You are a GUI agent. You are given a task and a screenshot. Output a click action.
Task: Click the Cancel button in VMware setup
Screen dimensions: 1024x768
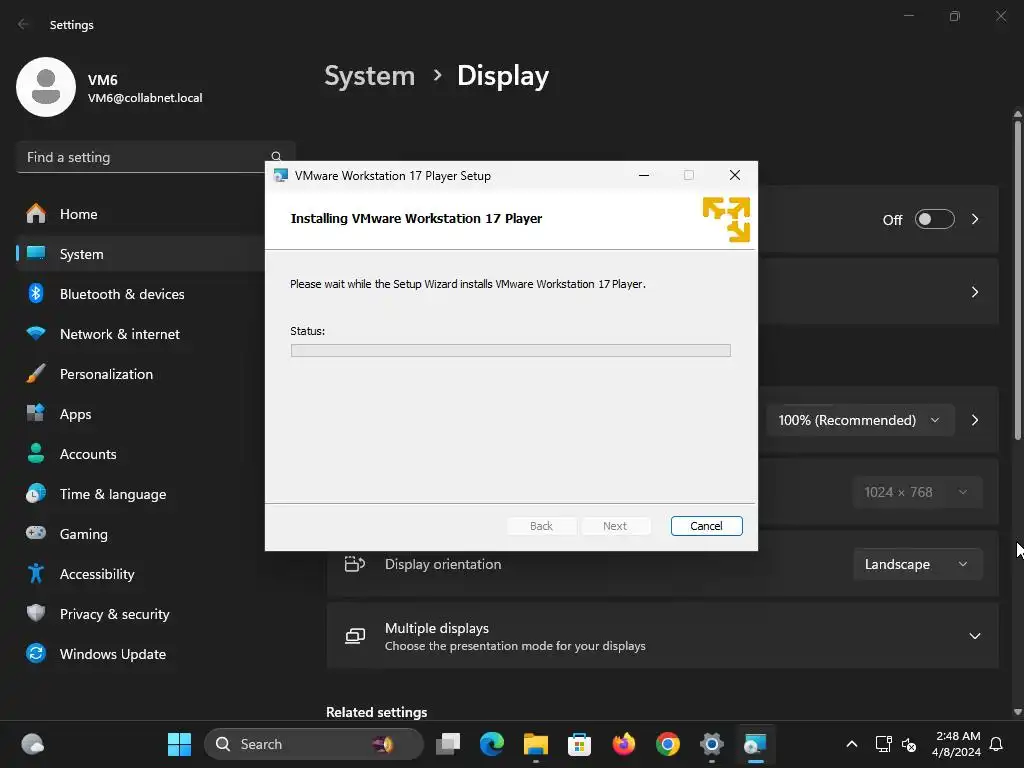pyautogui.click(x=706, y=526)
